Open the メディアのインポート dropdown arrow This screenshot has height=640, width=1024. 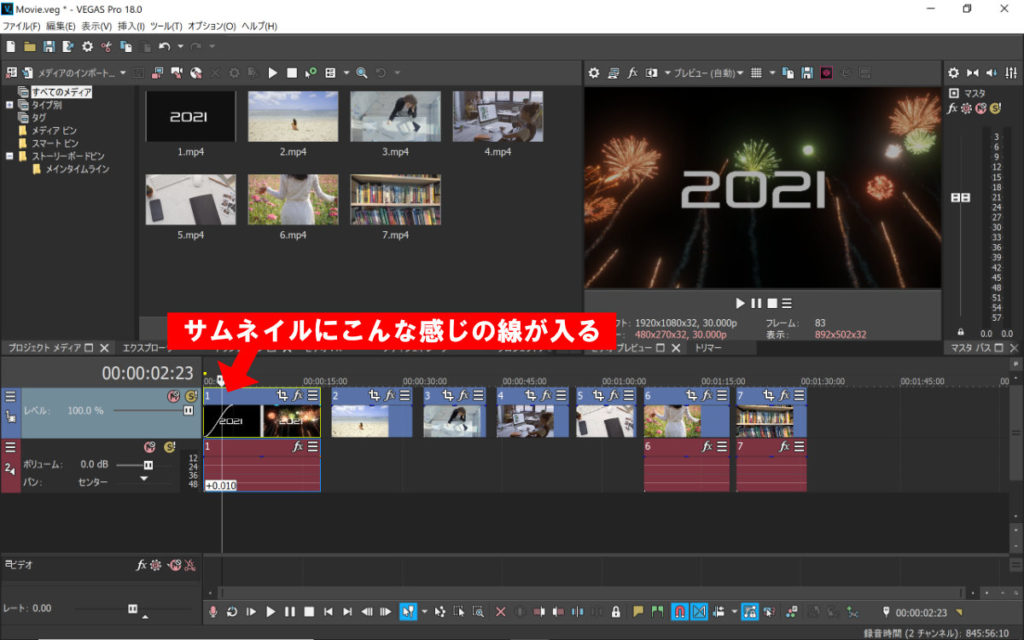tap(123, 73)
